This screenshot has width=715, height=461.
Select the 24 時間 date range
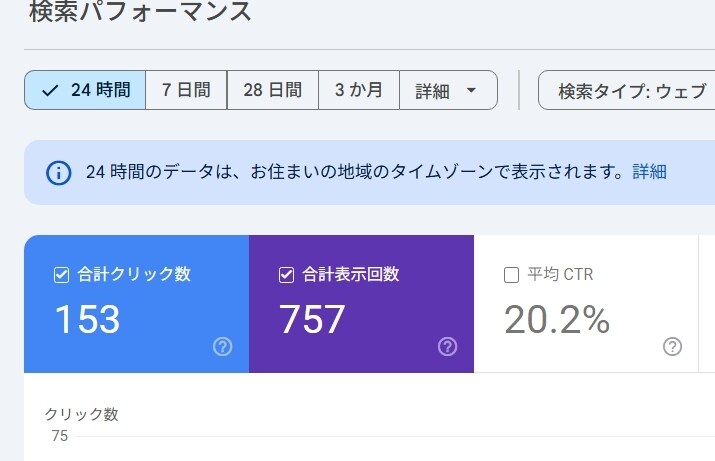(85, 90)
